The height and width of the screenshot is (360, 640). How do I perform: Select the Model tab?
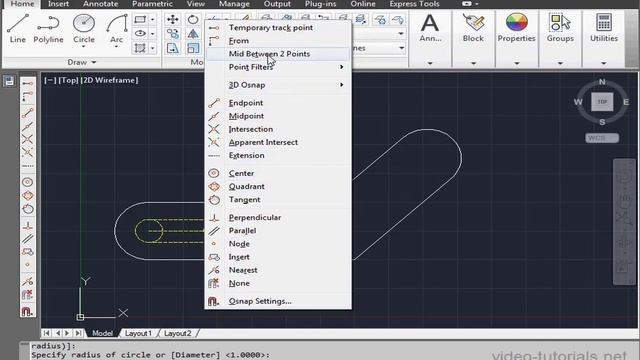tap(102, 333)
